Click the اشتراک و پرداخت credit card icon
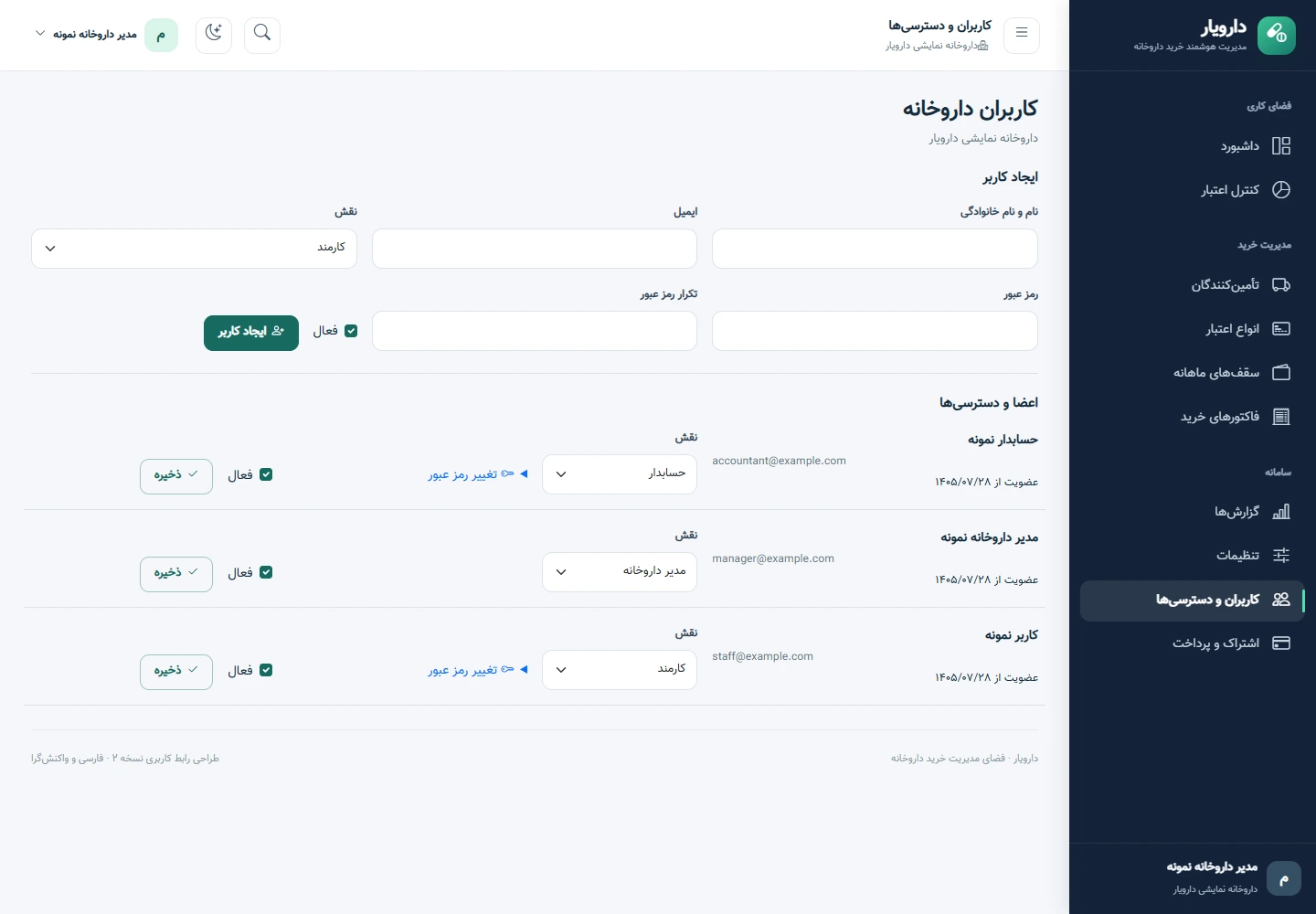The height and width of the screenshot is (914, 1316). (1281, 643)
